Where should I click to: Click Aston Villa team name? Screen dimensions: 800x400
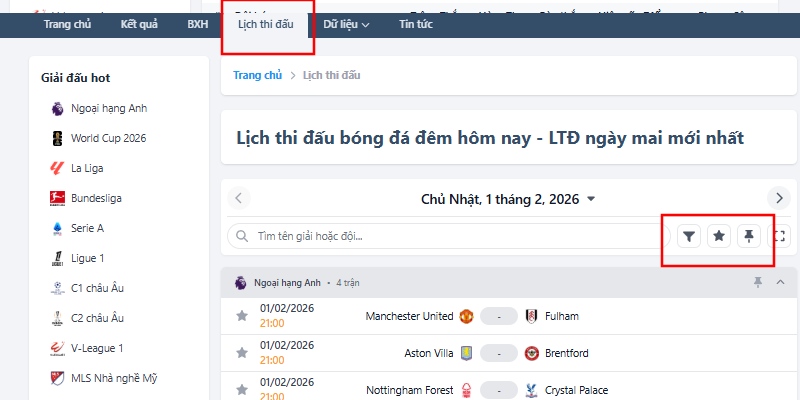[429, 353]
